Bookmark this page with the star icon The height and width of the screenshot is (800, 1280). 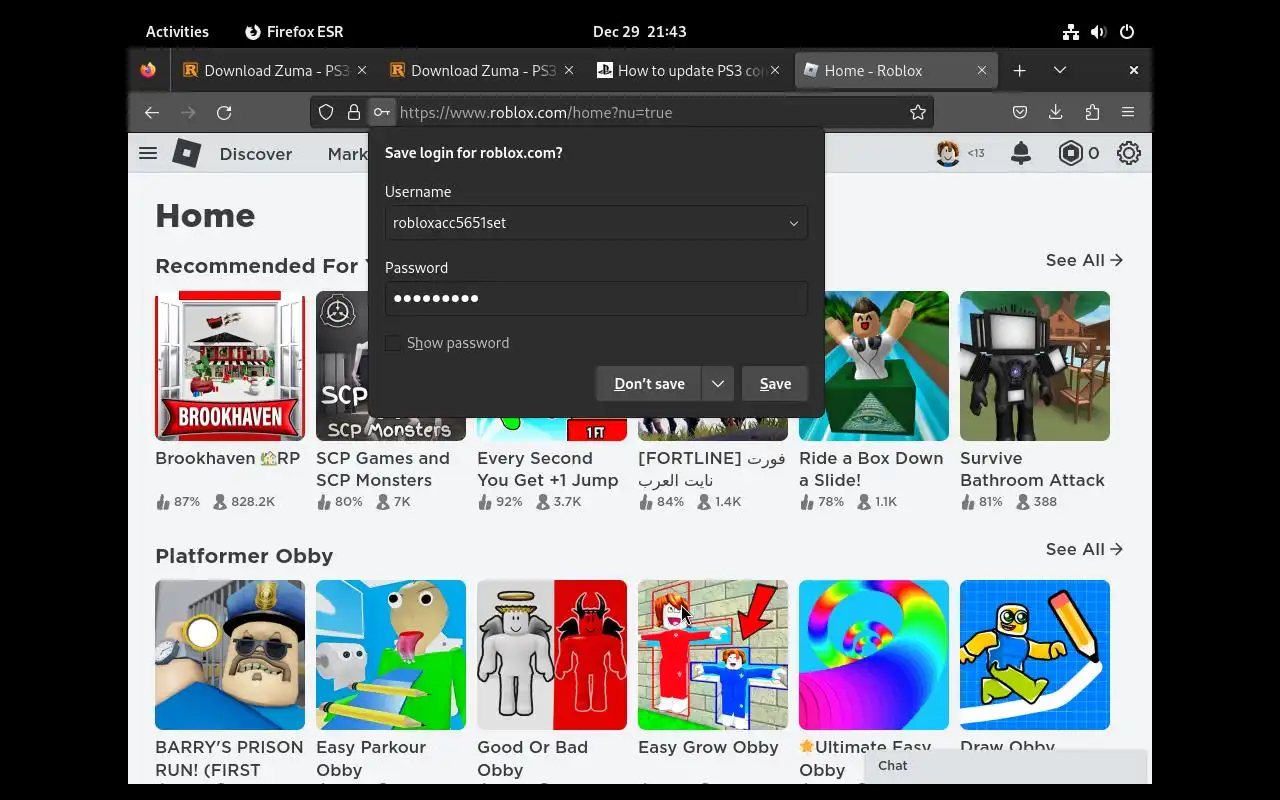pos(918,113)
